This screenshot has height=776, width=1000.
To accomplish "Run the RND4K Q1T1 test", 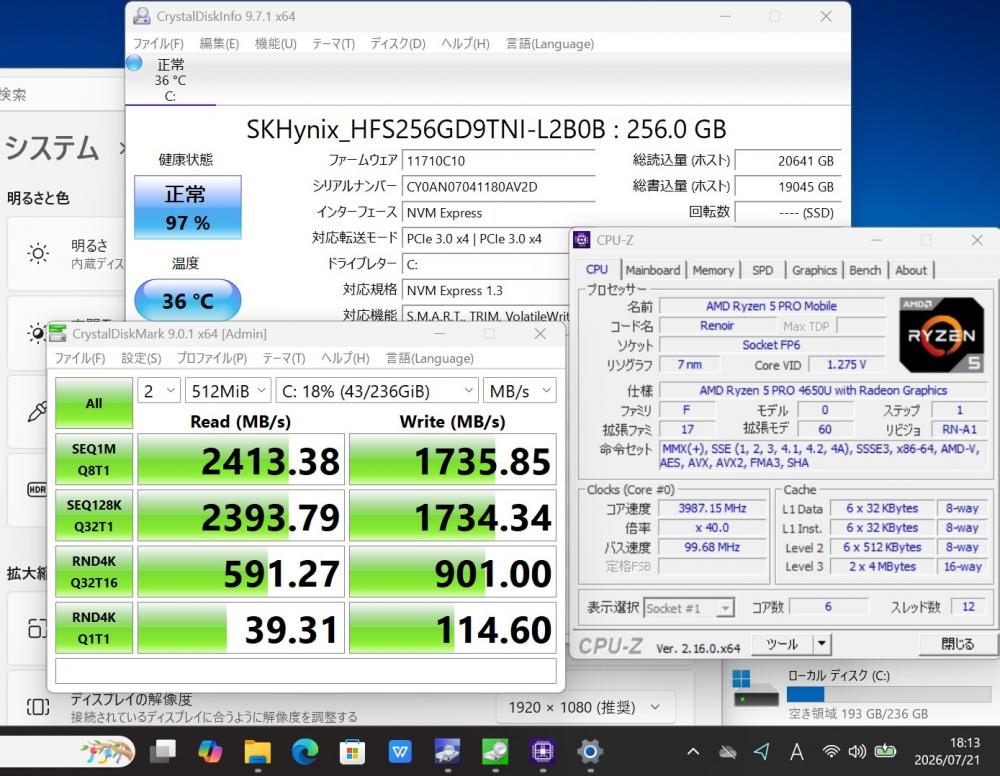I will tap(94, 627).
